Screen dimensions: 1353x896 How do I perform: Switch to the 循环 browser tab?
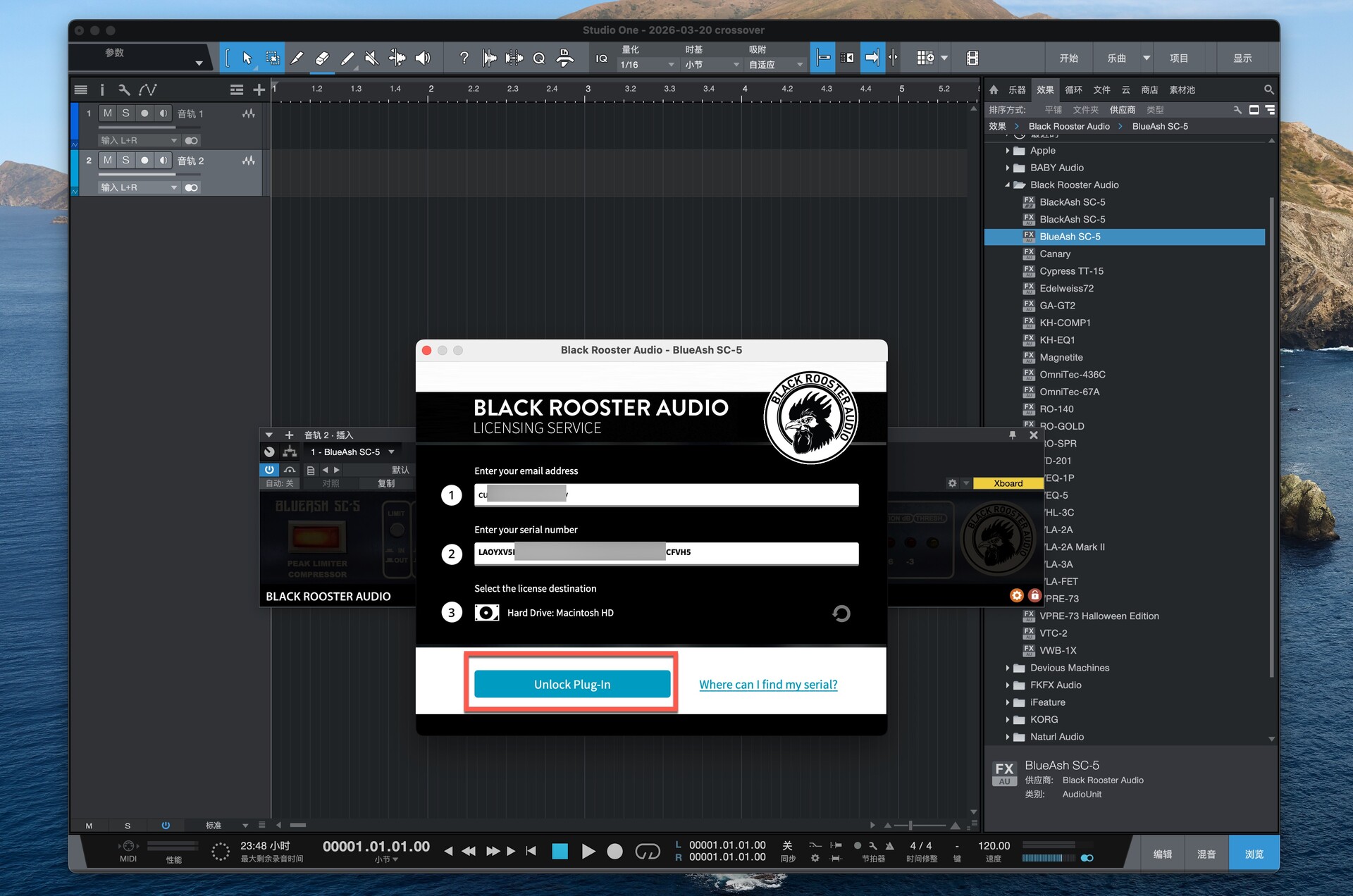(x=1073, y=89)
